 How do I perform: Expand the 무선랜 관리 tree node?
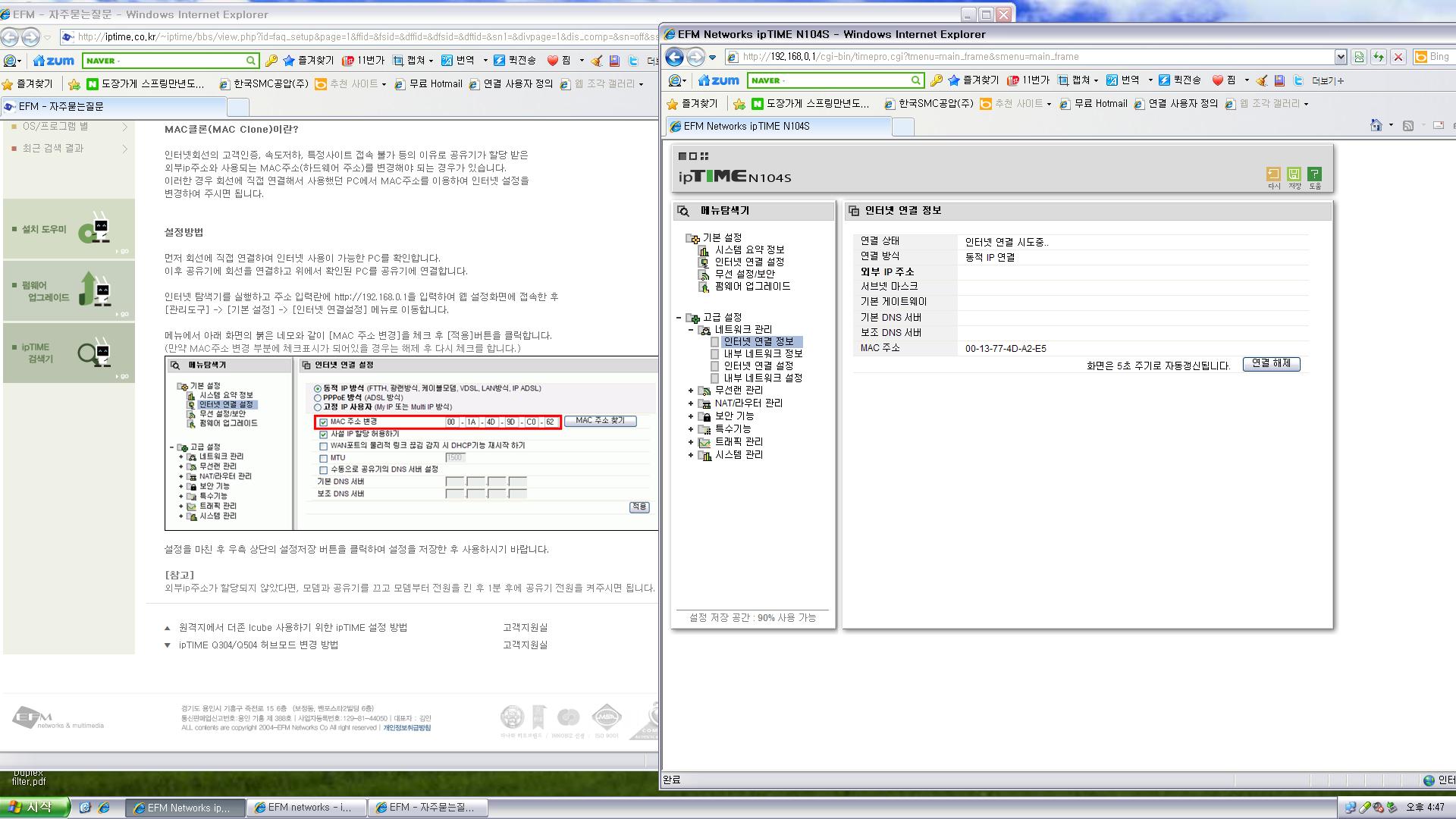[691, 391]
